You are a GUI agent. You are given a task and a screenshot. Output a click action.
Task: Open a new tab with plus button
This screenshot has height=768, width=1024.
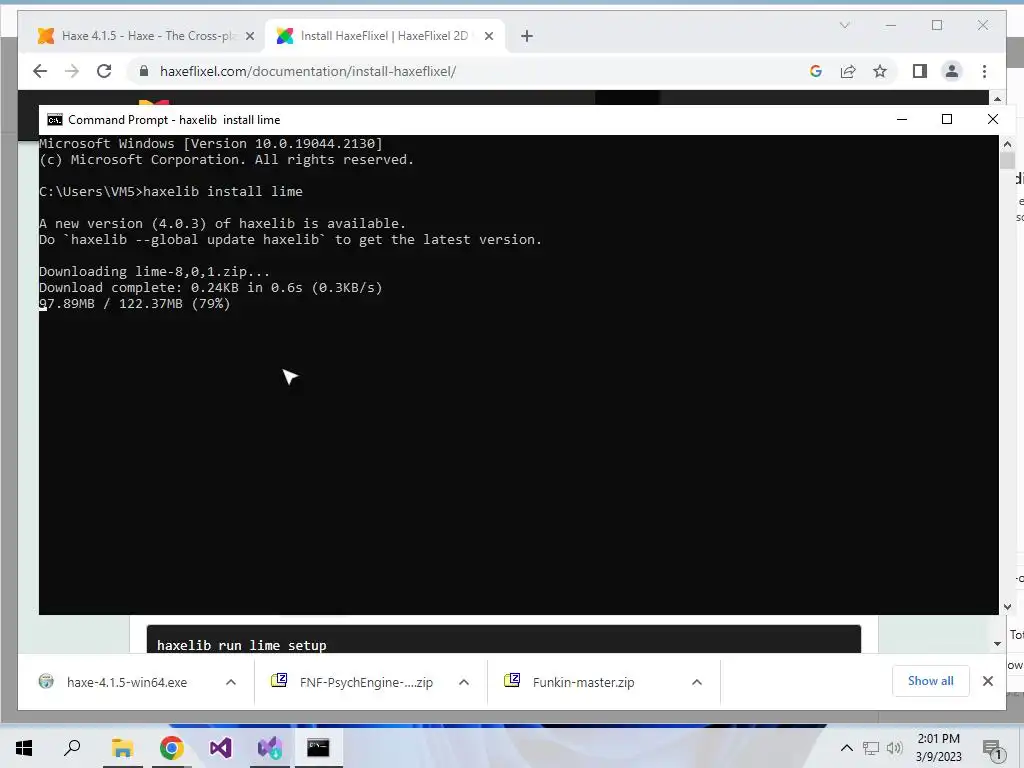pos(527,36)
